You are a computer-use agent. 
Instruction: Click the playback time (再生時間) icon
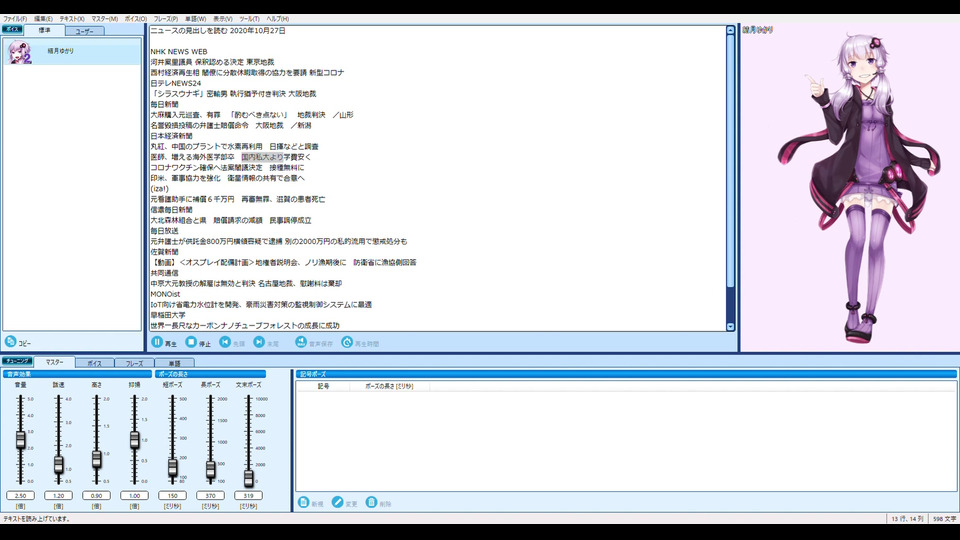pyautogui.click(x=347, y=342)
